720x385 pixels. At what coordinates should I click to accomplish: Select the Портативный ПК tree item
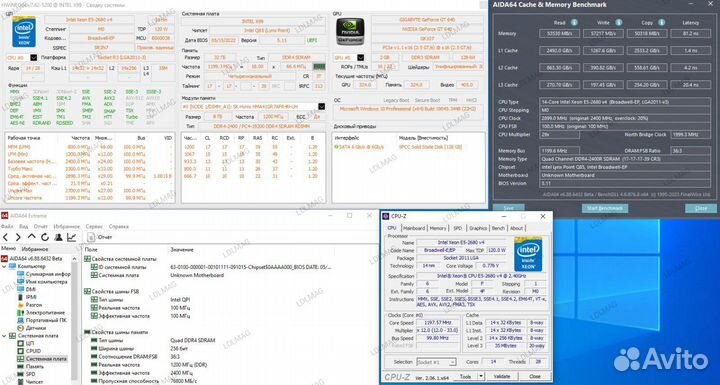point(42,320)
